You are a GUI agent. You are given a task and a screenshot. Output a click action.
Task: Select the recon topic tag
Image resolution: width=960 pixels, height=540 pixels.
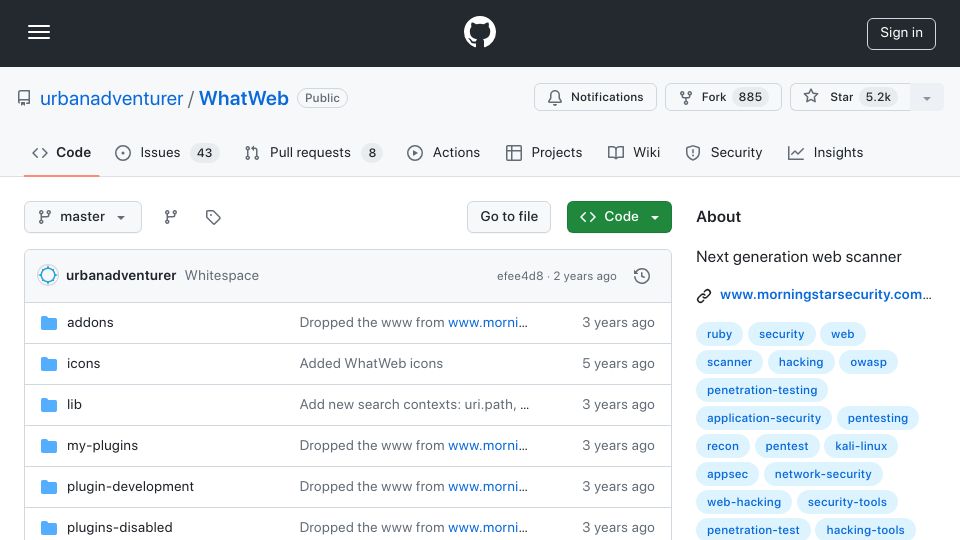coord(723,446)
